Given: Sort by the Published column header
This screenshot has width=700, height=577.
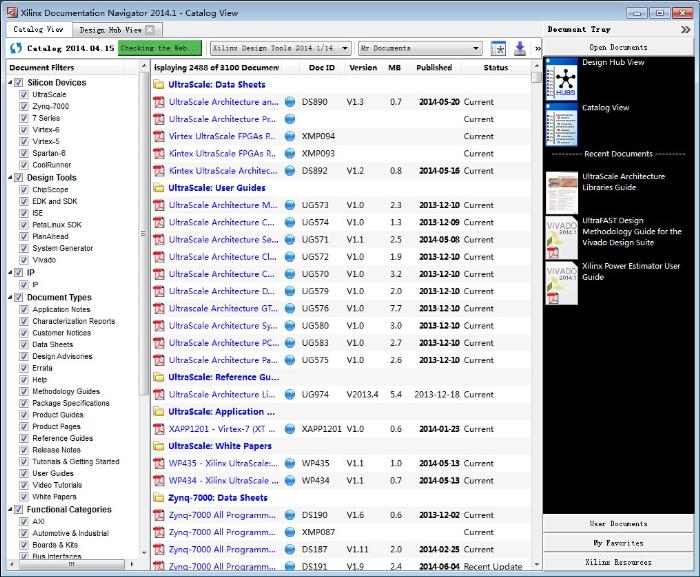Looking at the screenshot, I should (x=434, y=67).
